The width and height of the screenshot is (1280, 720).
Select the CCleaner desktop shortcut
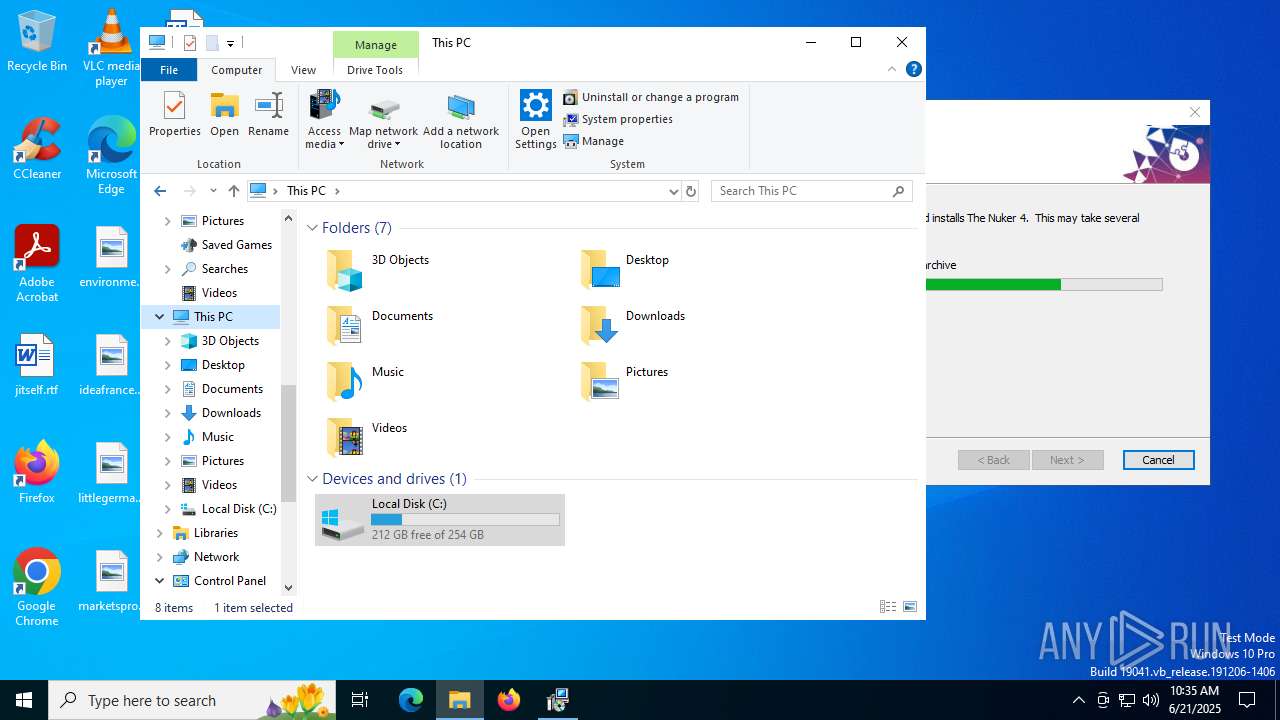point(37,149)
